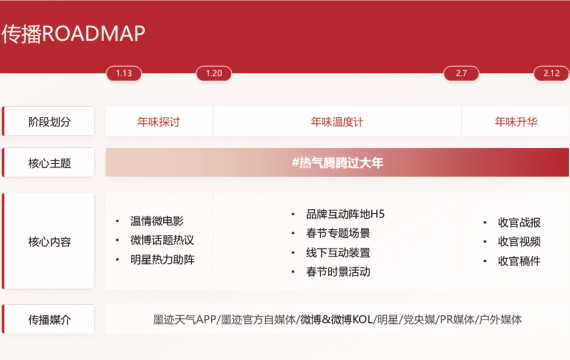Select the 收官战报 bullet item
The image size is (570, 360).
tap(519, 222)
